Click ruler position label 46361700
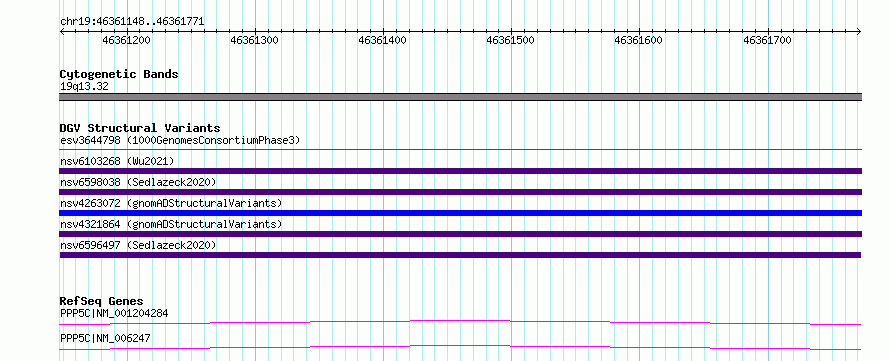This screenshot has height=361, width=890. click(x=767, y=40)
